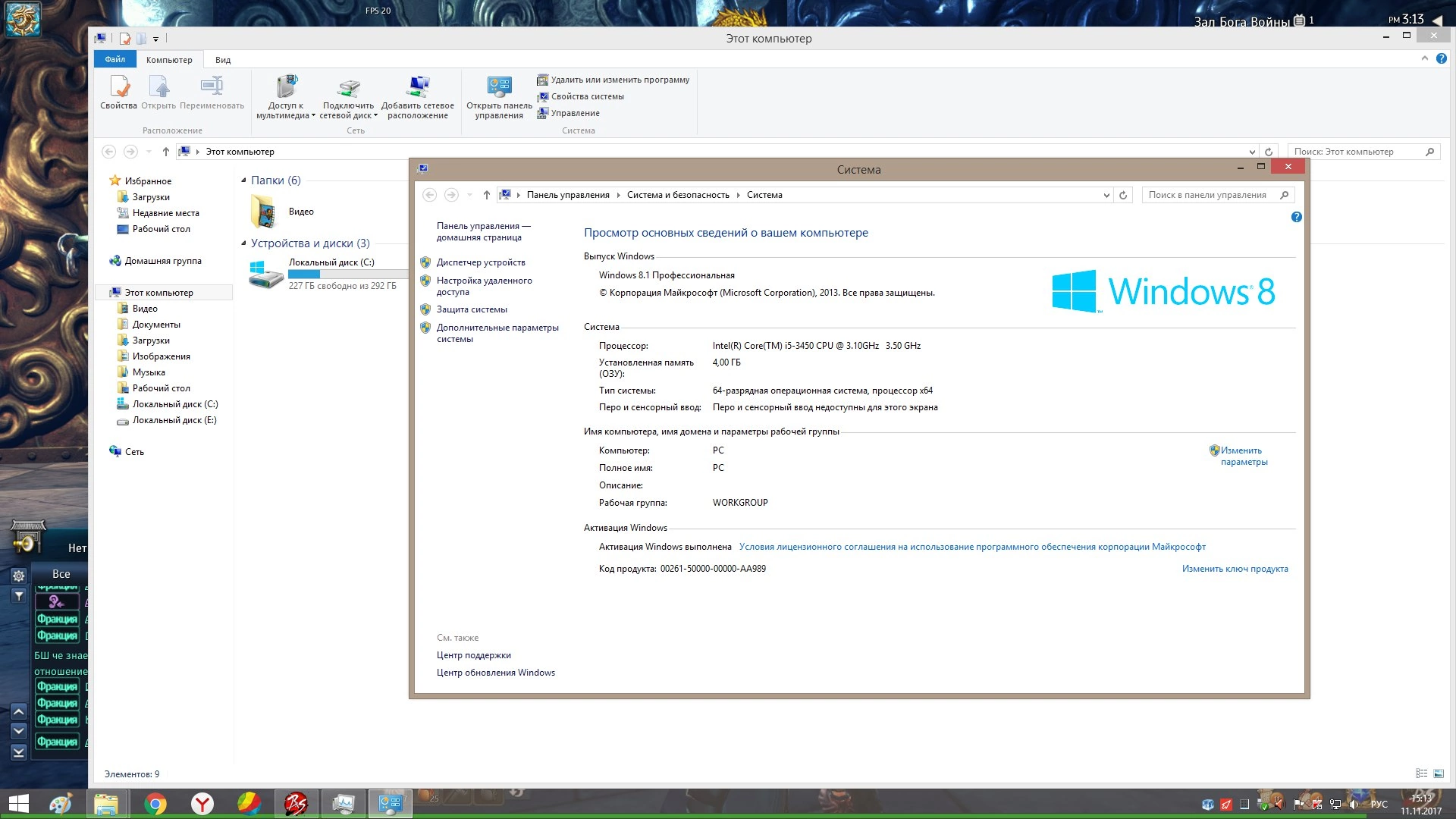Viewport: 1456px width, 819px height.
Task: Click Change settings link for computer name
Action: click(x=1244, y=456)
